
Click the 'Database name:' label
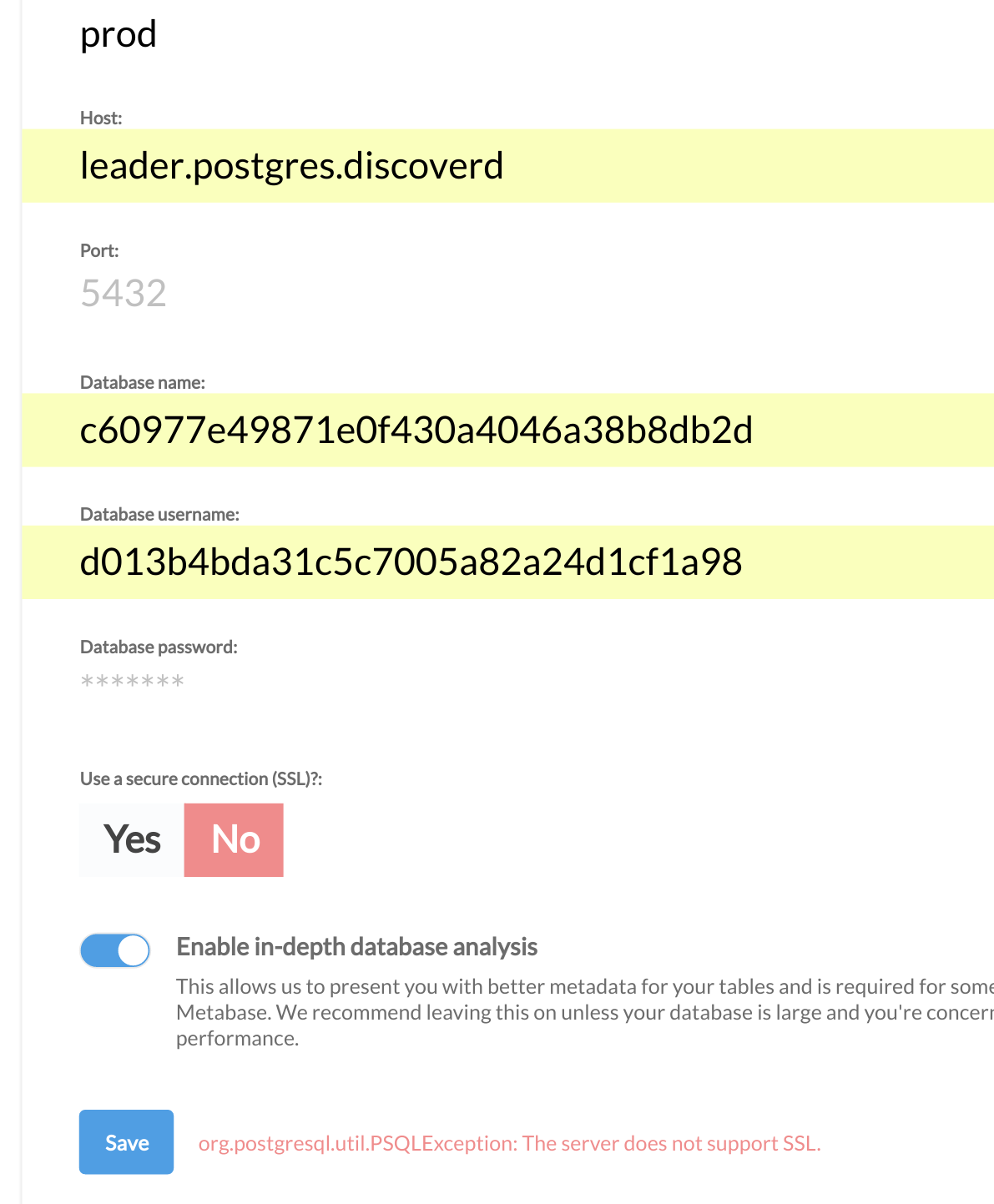pyautogui.click(x=143, y=382)
